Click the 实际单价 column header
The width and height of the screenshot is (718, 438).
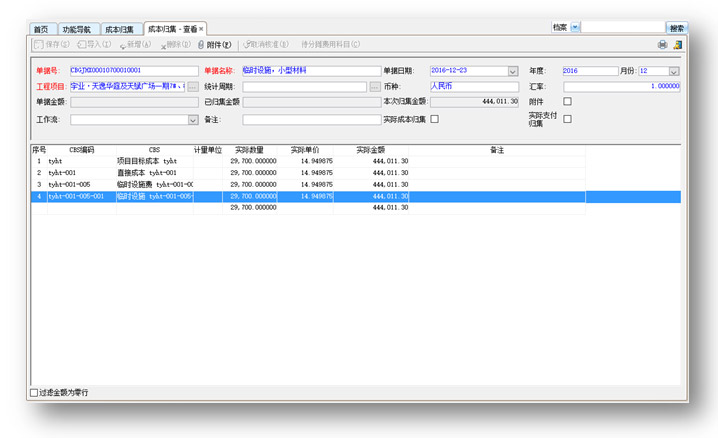305,150
